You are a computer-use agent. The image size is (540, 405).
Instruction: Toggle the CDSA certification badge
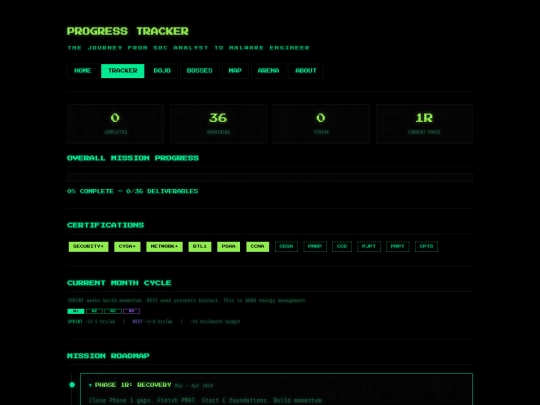tap(286, 247)
